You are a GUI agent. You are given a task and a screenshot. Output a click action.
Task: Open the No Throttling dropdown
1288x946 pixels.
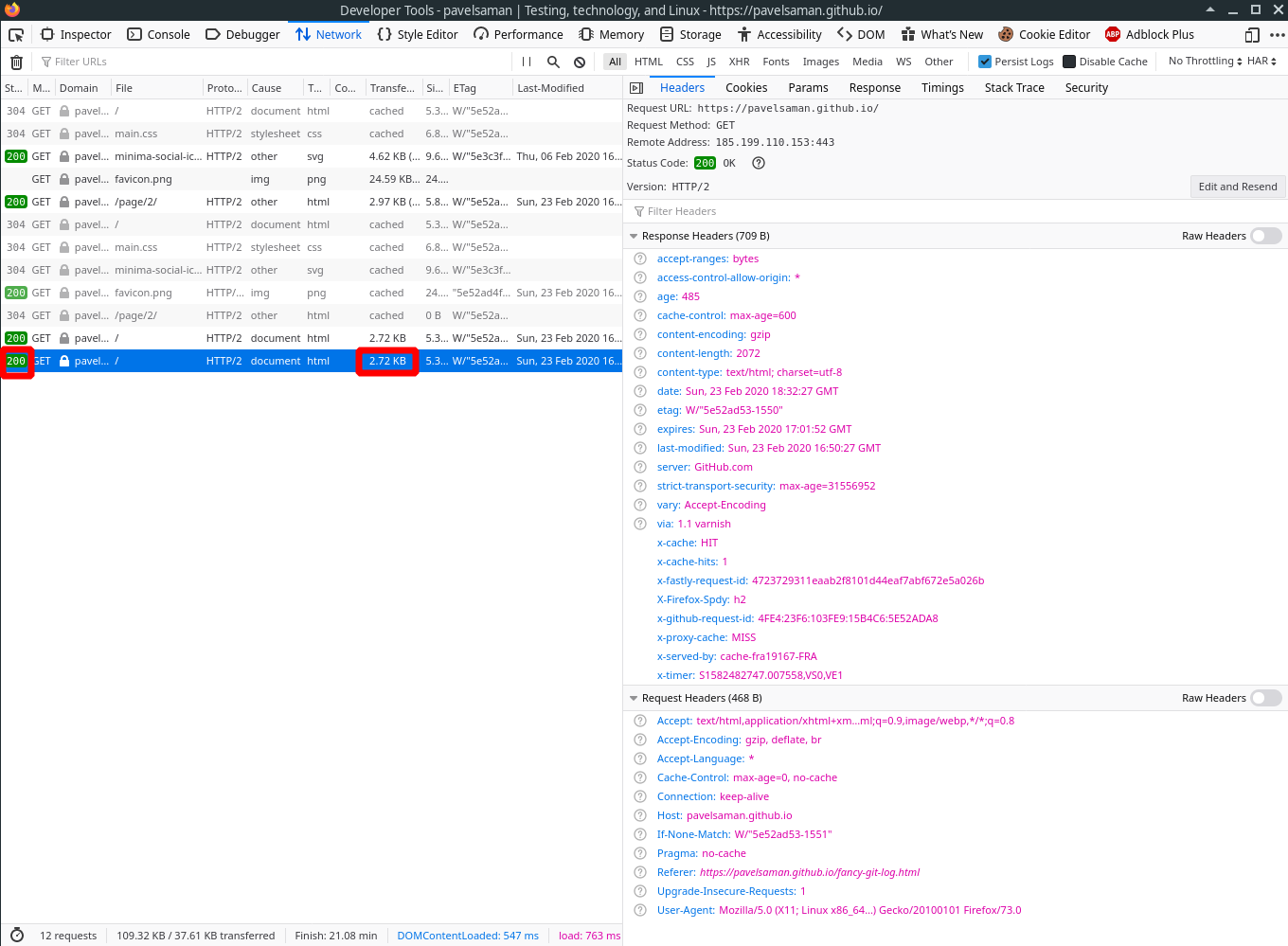point(1205,61)
